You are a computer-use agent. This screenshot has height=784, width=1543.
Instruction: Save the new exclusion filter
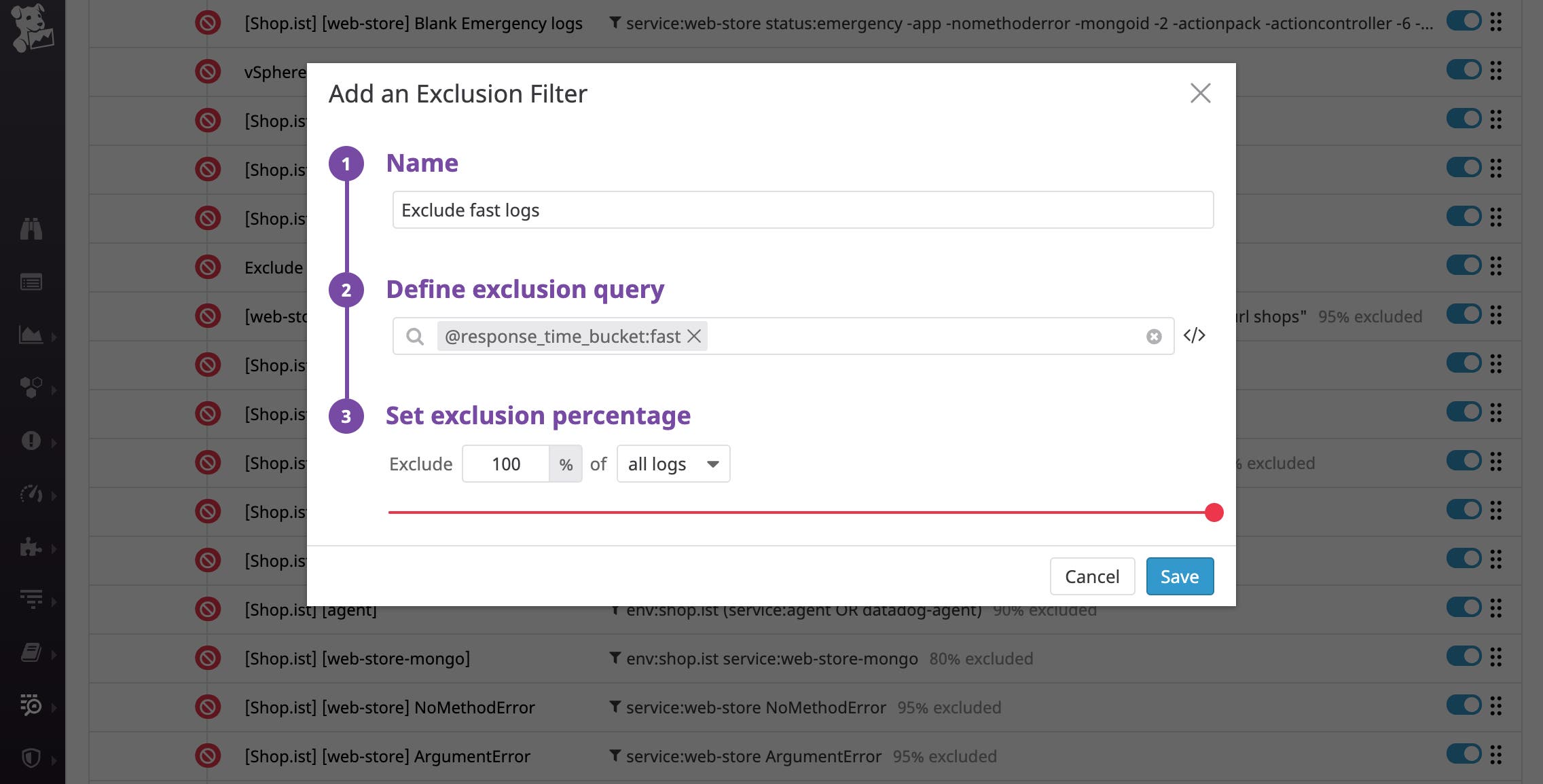(1180, 576)
